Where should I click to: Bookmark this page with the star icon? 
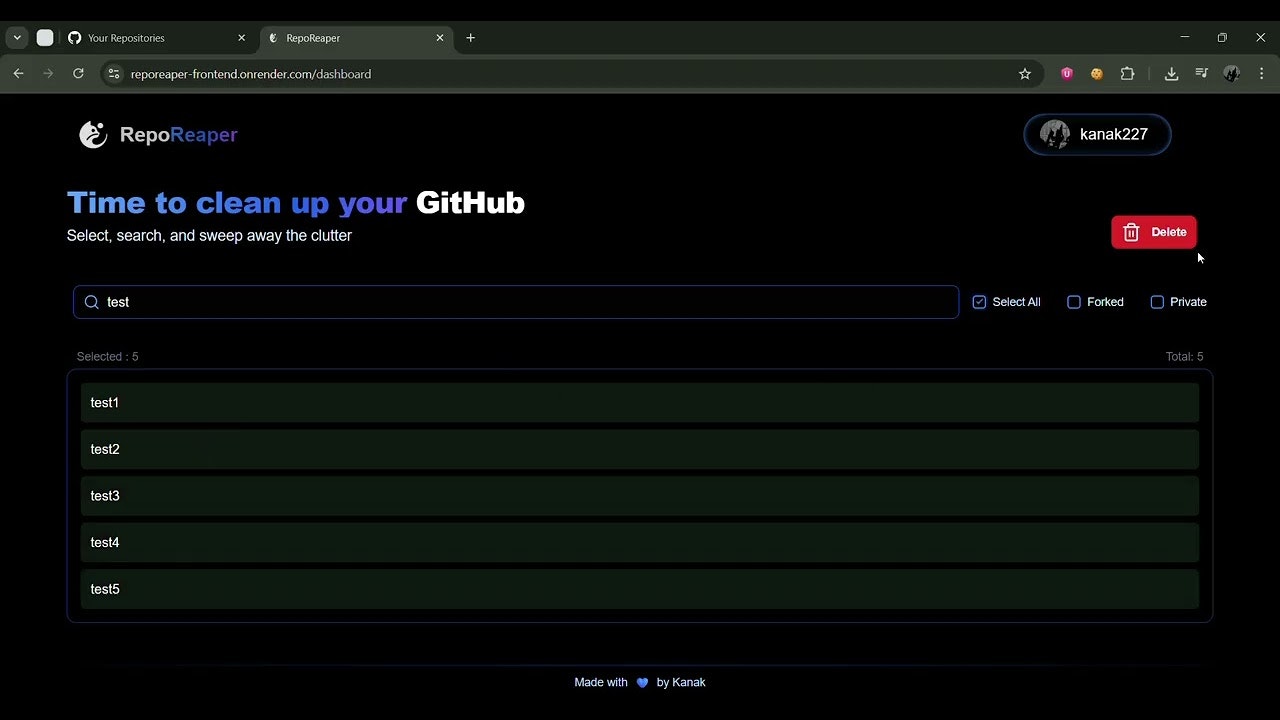pyautogui.click(x=1025, y=74)
